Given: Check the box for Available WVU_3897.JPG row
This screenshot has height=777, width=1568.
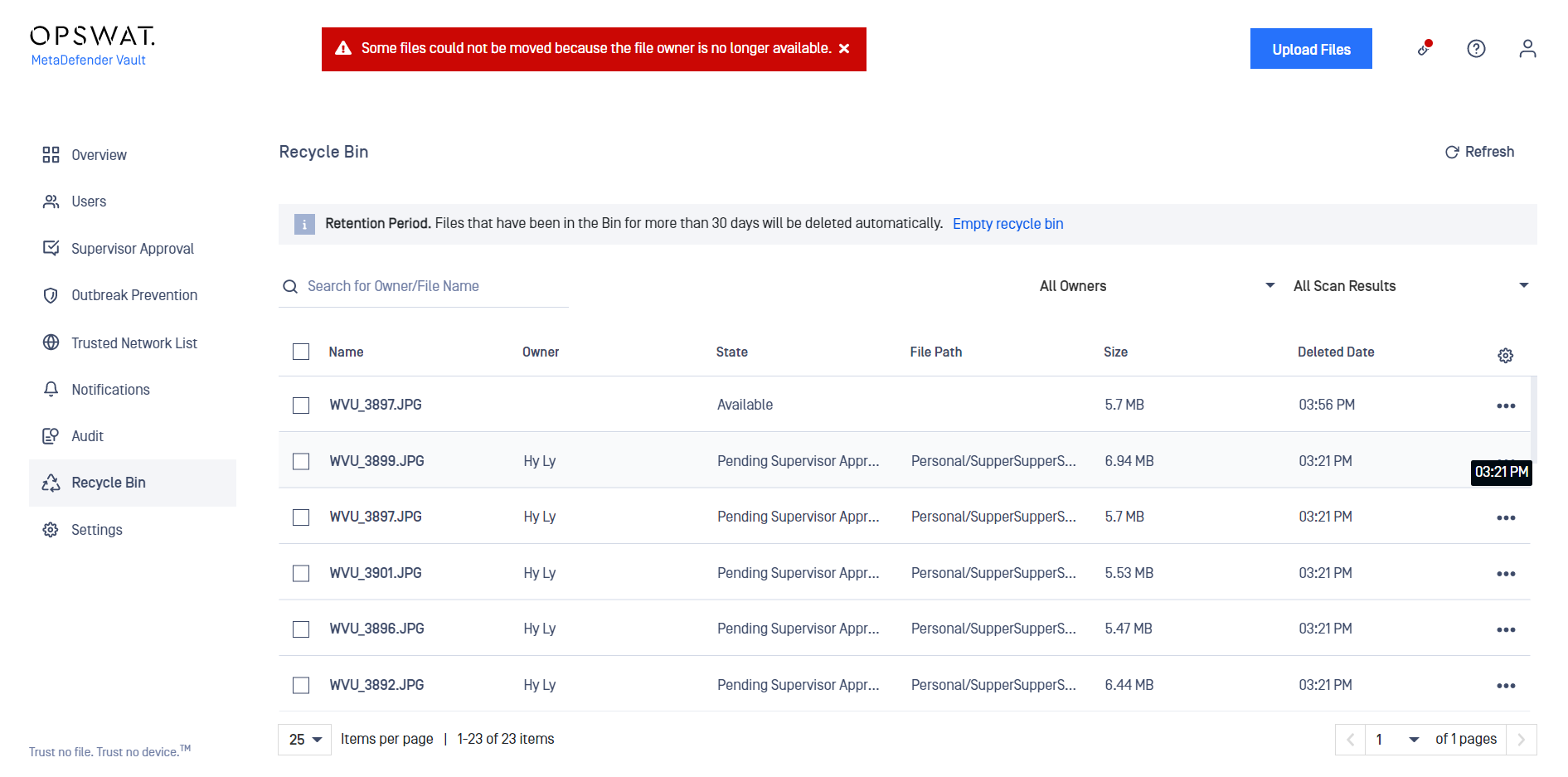Looking at the screenshot, I should tap(301, 405).
